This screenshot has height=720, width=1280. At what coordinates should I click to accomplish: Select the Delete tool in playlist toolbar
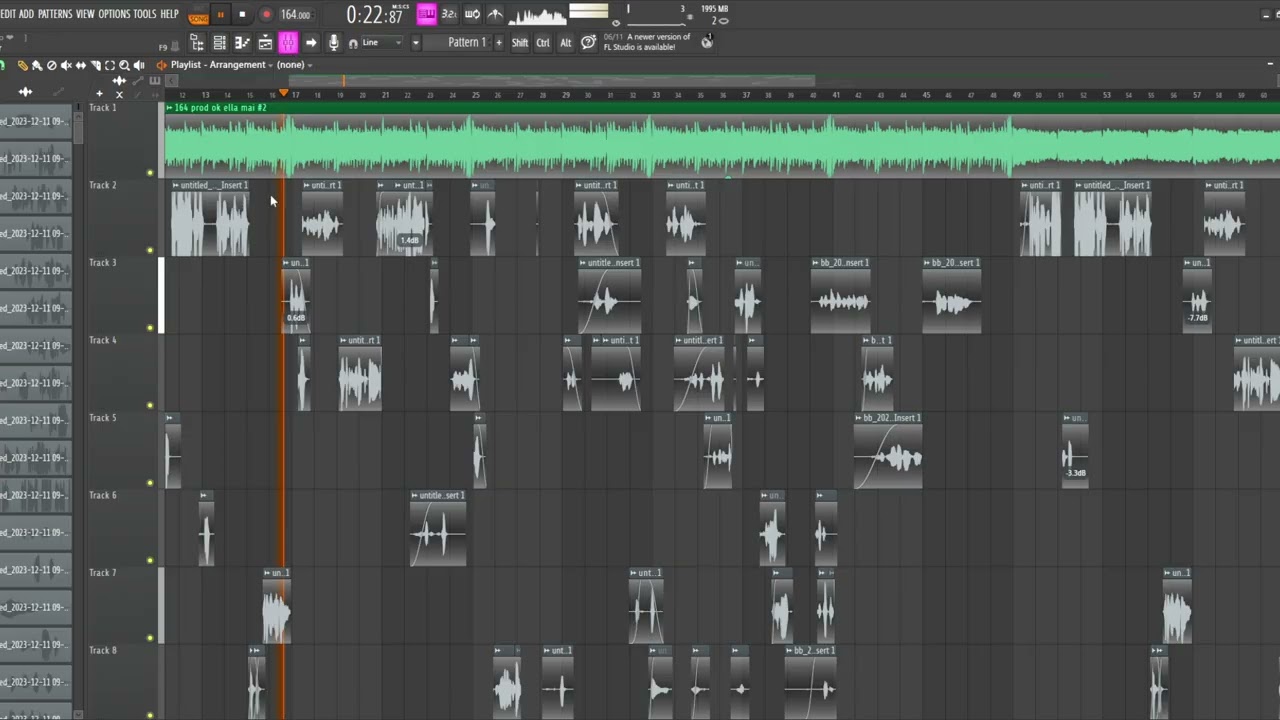[52, 66]
